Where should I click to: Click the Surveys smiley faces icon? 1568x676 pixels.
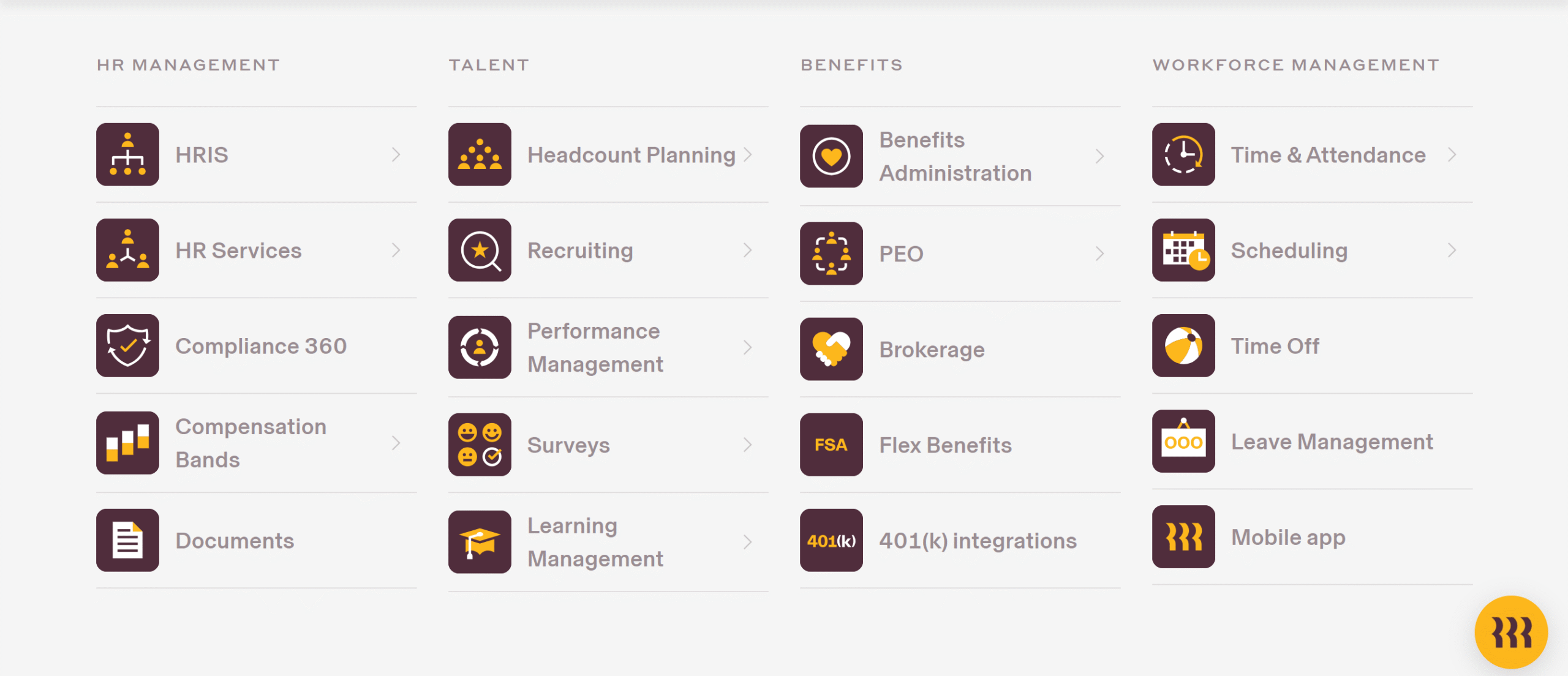(480, 445)
